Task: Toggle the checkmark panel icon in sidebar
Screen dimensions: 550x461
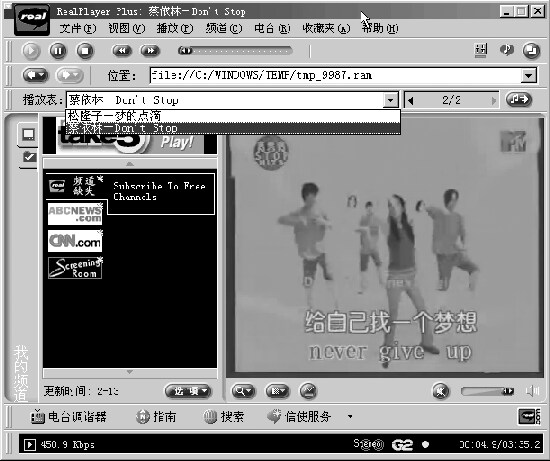Action: point(29,157)
